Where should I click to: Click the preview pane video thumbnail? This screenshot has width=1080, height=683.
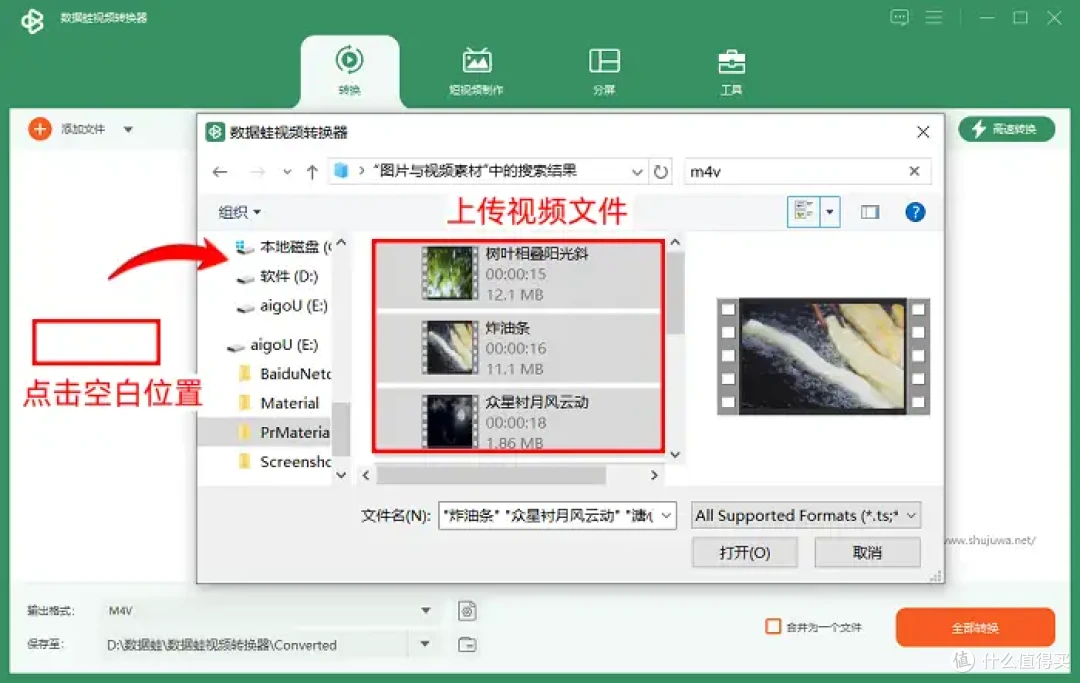click(823, 356)
